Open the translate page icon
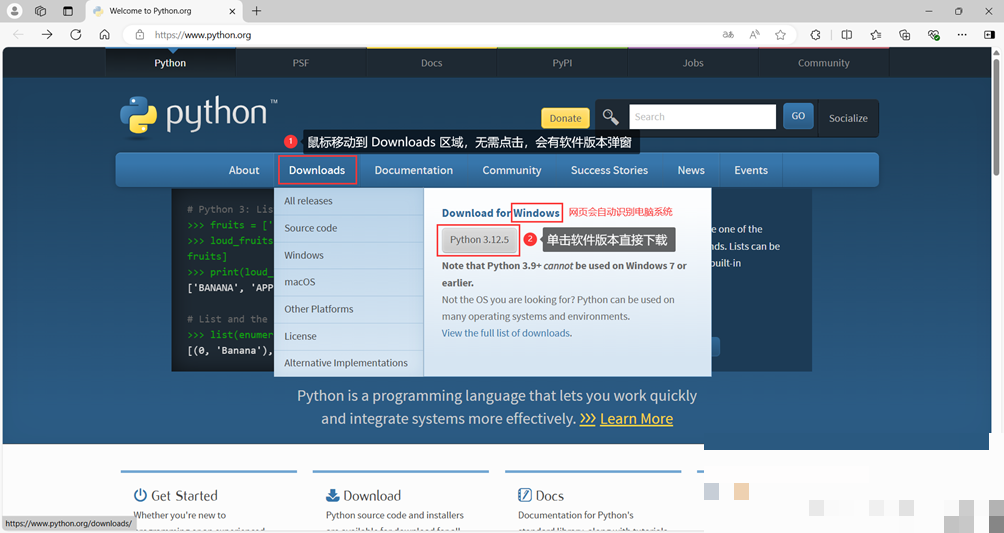Viewport: 1004px width, 533px height. 728,35
